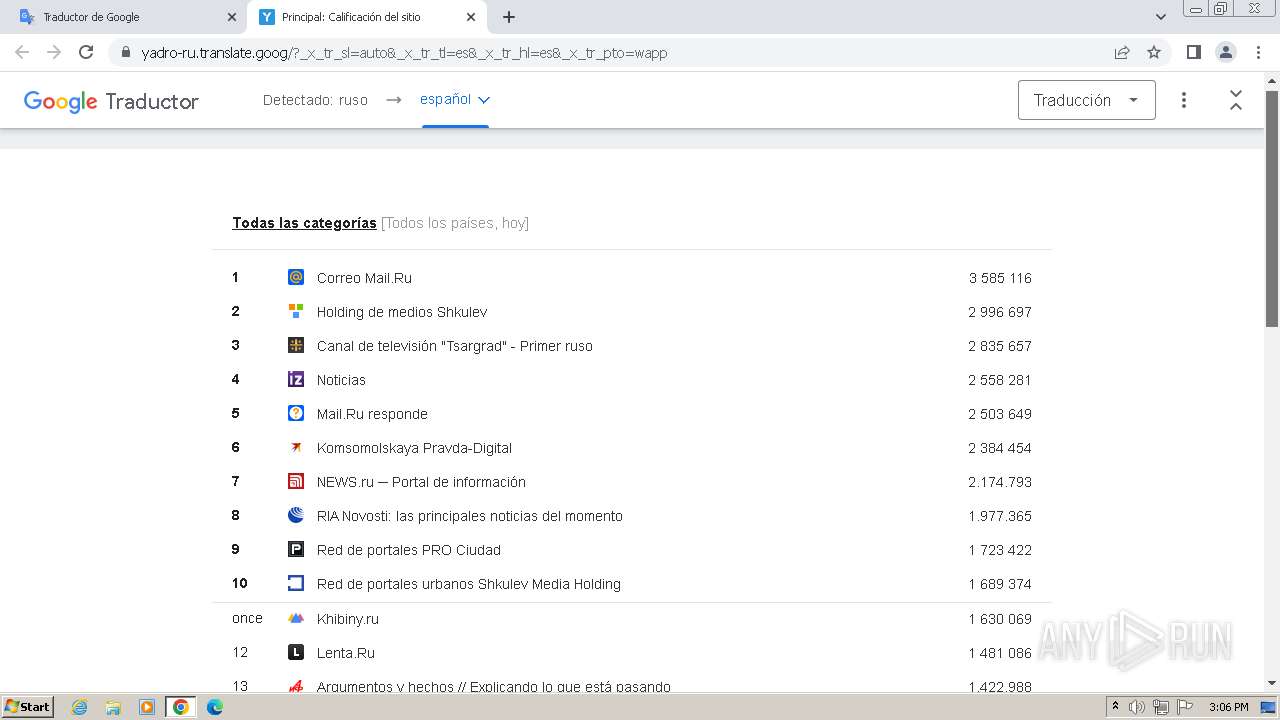This screenshot has width=1280, height=720.
Task: Open Microsoft Edge from taskbar
Action: (214, 707)
